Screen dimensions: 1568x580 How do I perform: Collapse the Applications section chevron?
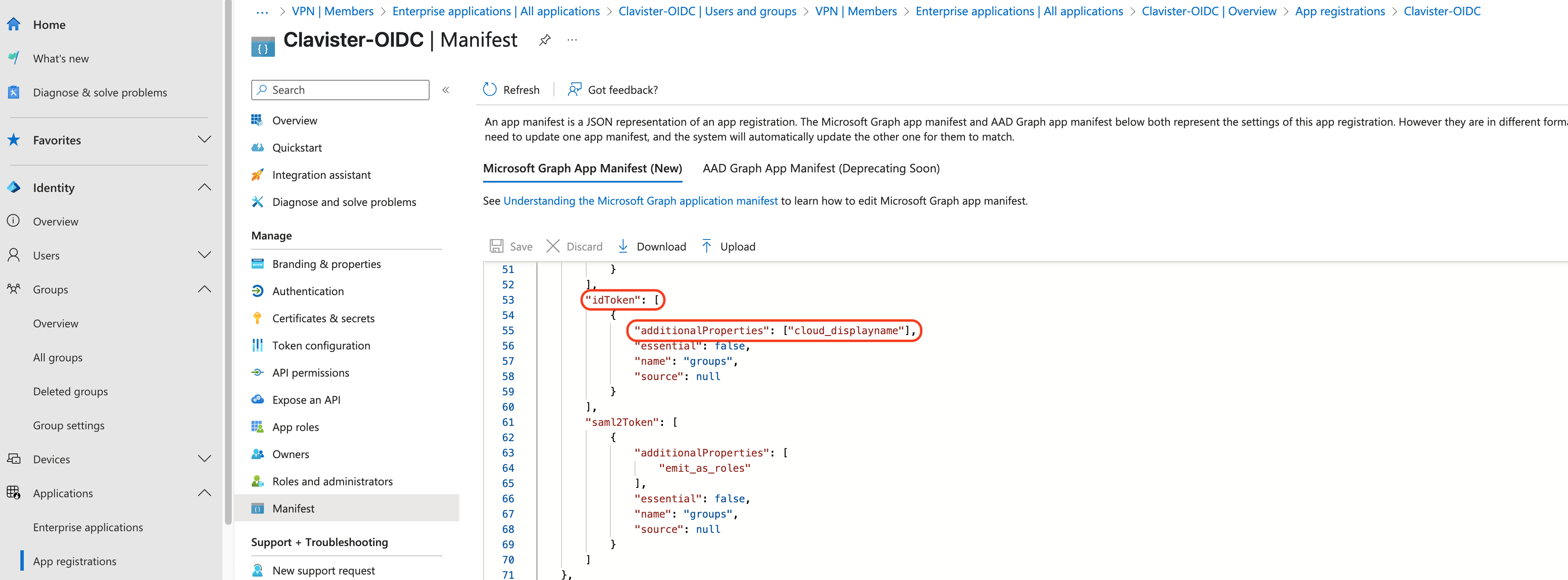pyautogui.click(x=205, y=493)
